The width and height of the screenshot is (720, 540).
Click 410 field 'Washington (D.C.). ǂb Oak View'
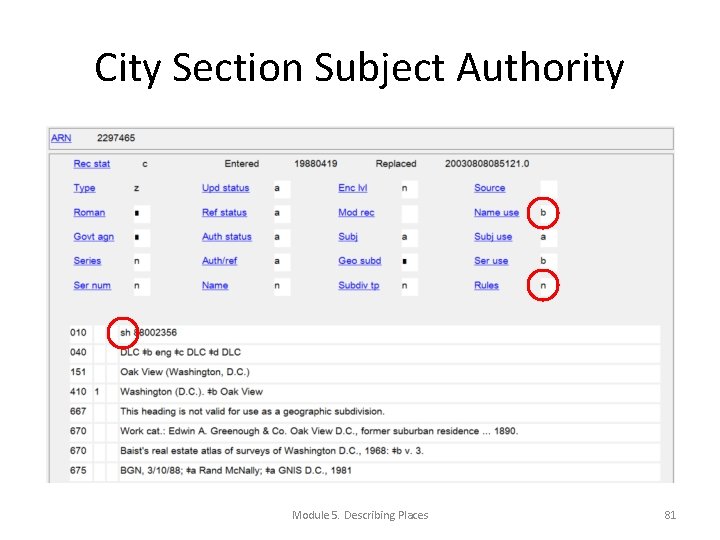(x=389, y=392)
